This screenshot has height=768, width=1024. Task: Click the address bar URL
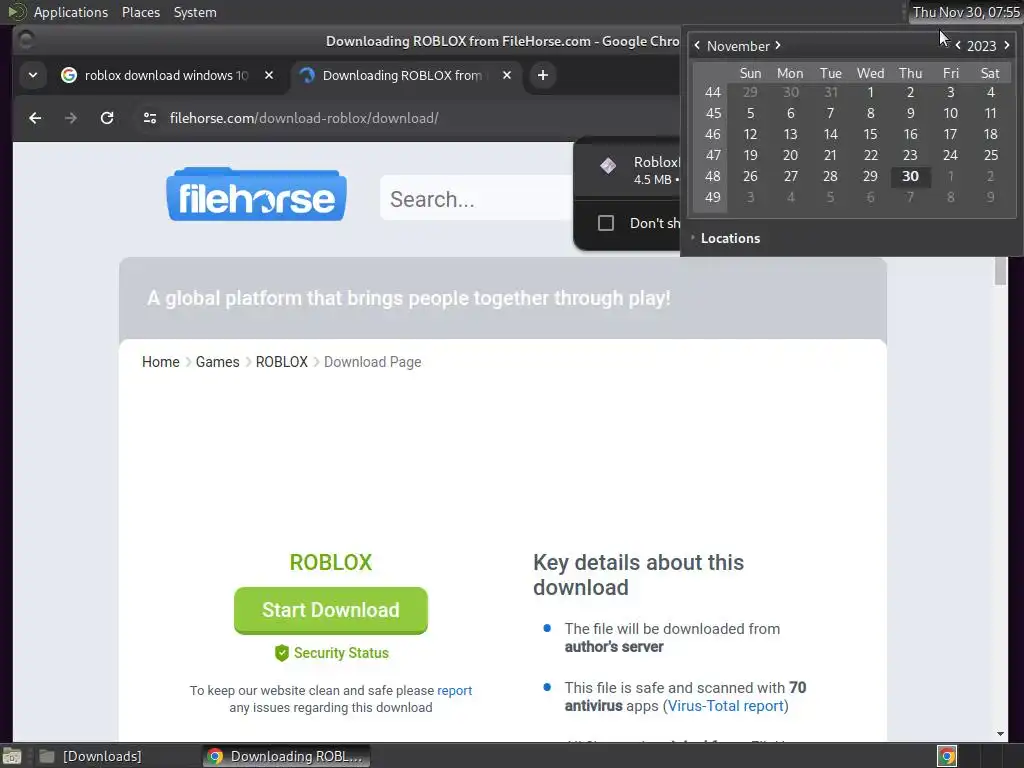coord(304,118)
